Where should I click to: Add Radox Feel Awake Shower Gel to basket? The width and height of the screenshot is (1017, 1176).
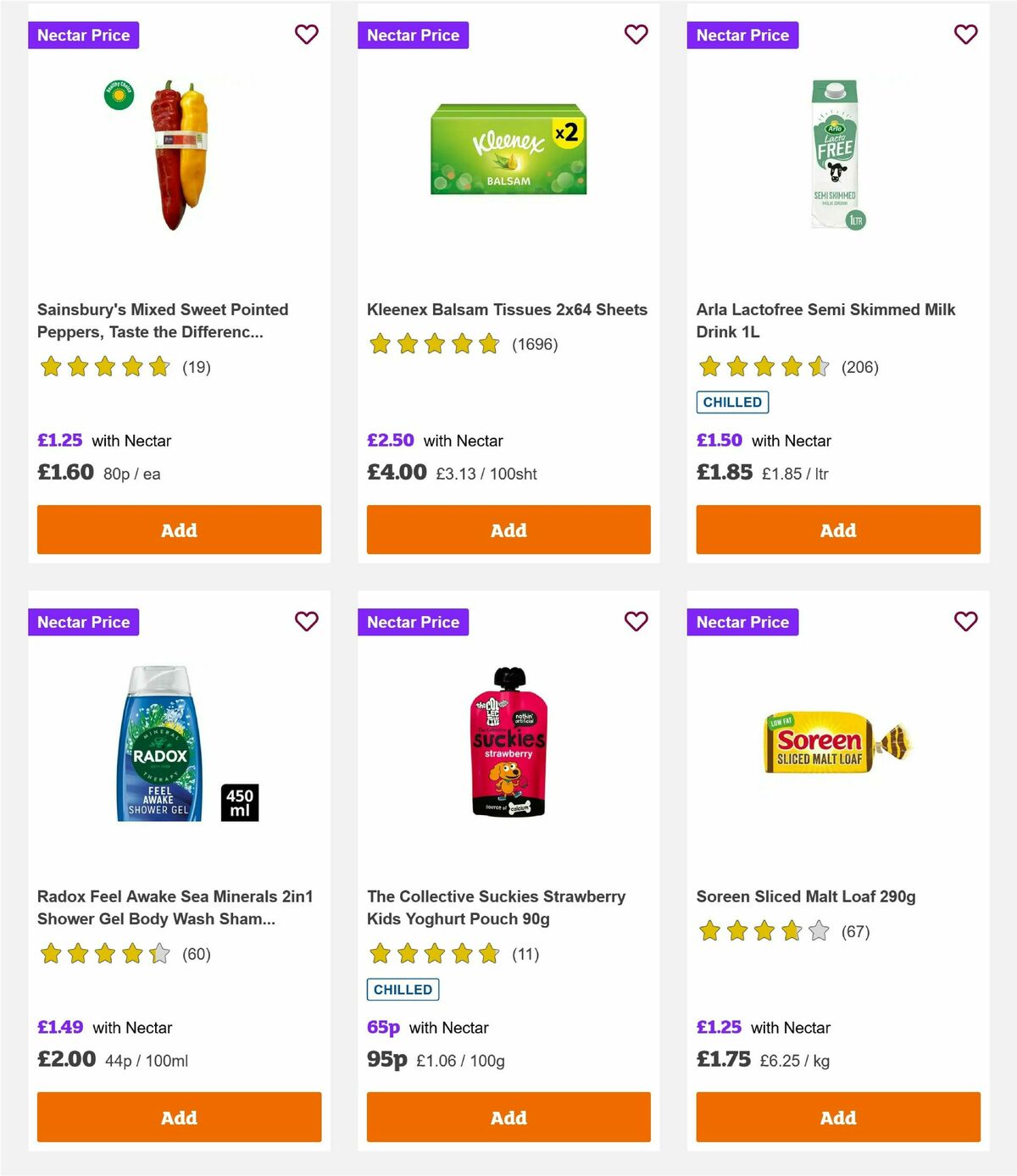coord(179,1118)
